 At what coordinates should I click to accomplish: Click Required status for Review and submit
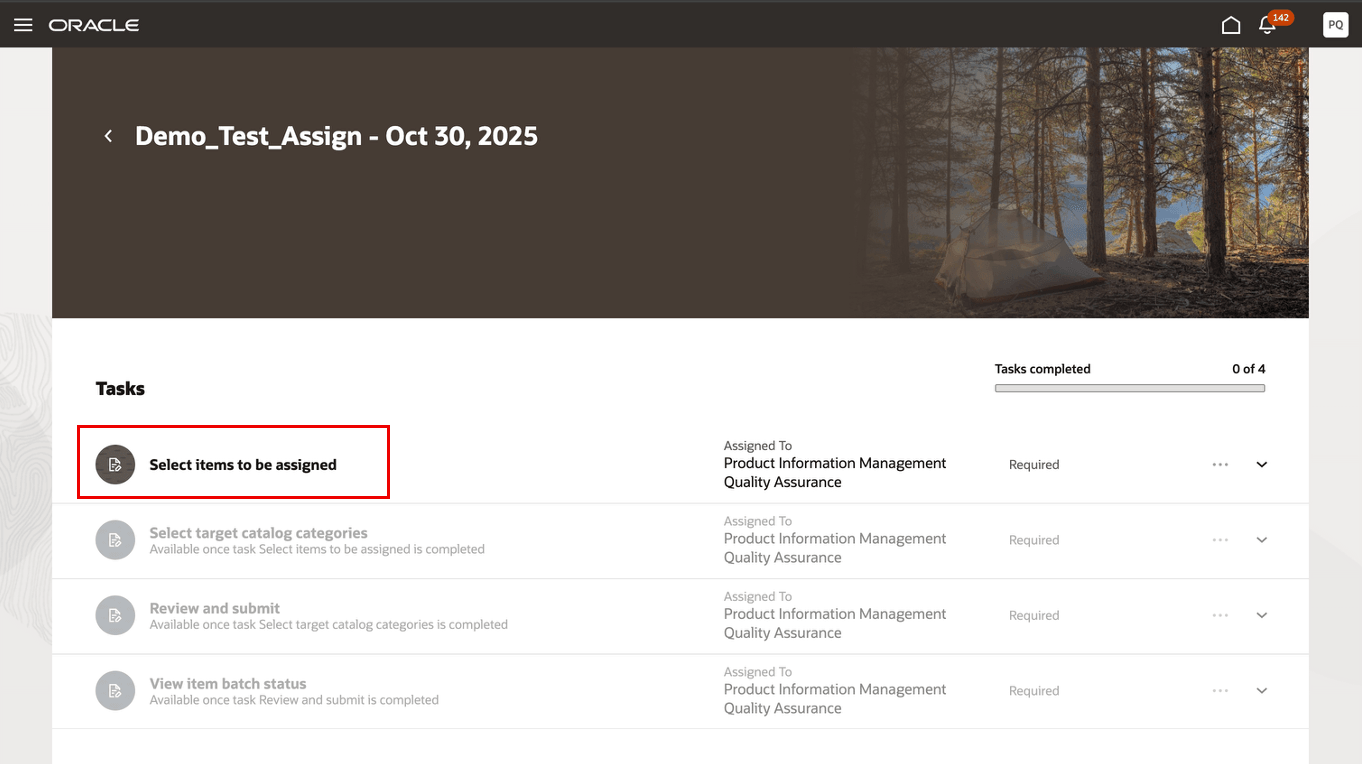pos(1034,616)
